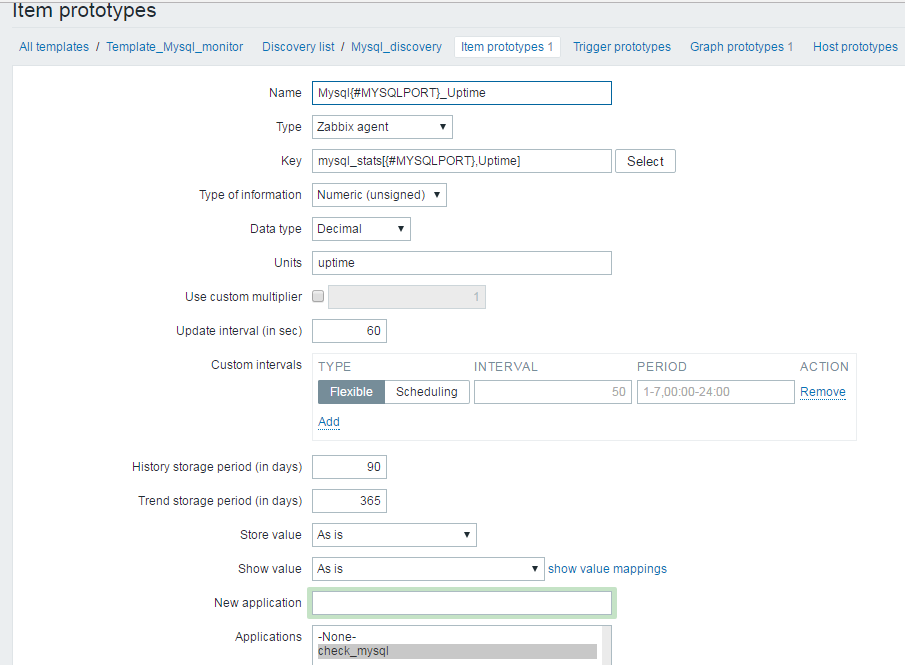Open the Mysql_discovery rule link
This screenshot has width=905, height=665.
pos(396,47)
